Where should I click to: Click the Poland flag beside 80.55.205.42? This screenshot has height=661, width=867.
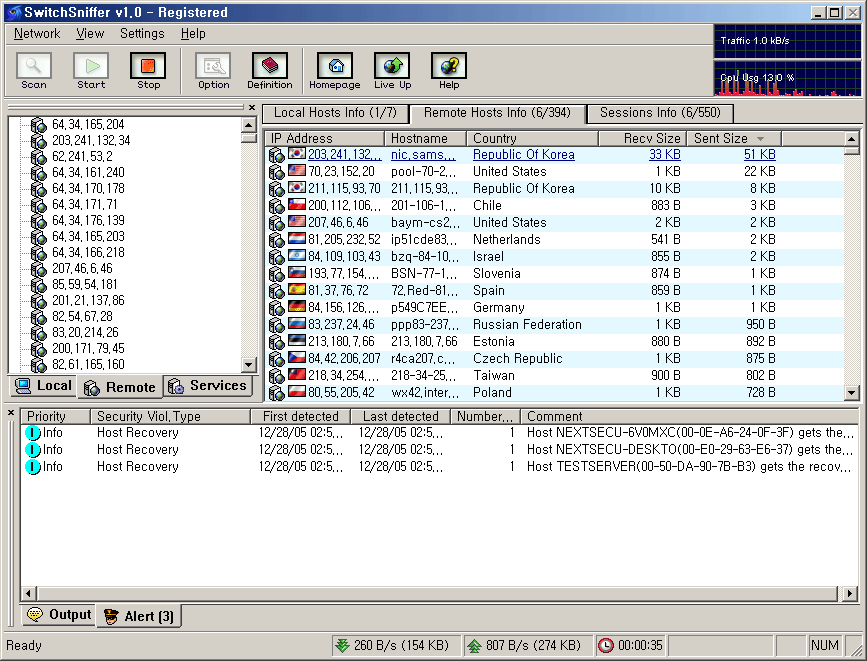click(297, 392)
